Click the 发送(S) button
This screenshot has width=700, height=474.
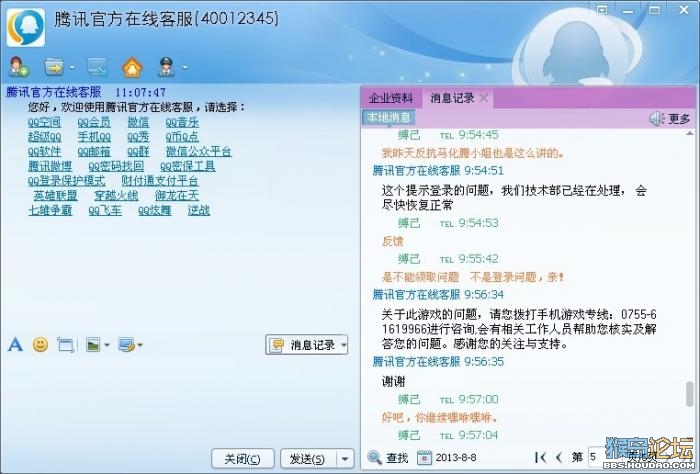point(307,459)
